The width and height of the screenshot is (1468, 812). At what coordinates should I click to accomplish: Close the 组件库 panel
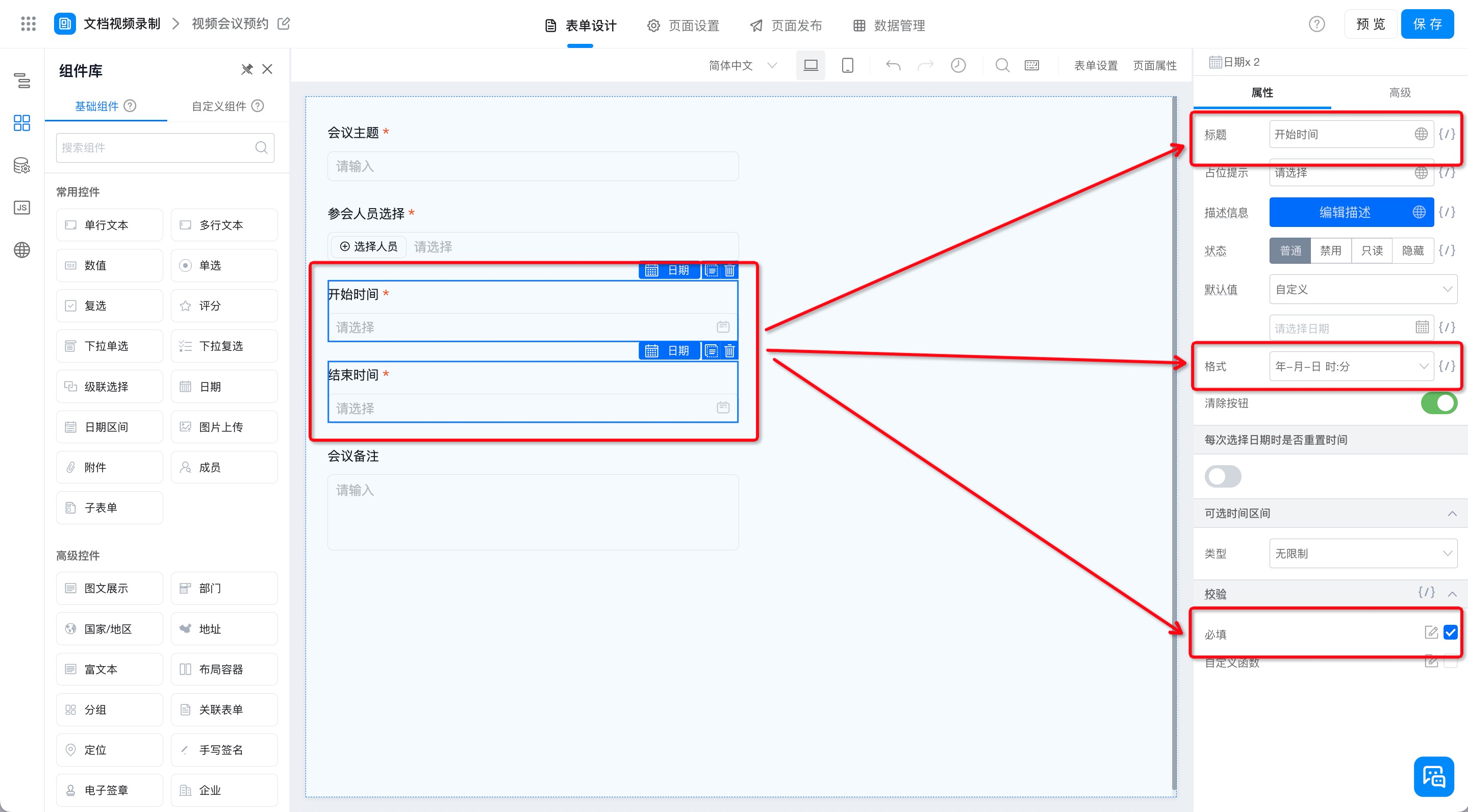[267, 69]
